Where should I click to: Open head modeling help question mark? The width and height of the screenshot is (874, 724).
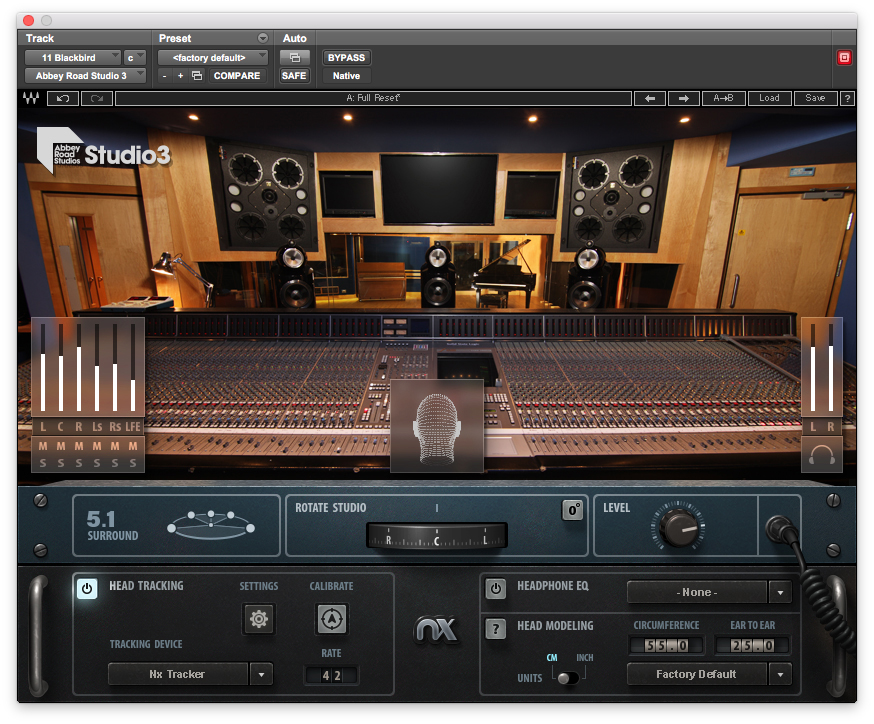pyautogui.click(x=495, y=628)
